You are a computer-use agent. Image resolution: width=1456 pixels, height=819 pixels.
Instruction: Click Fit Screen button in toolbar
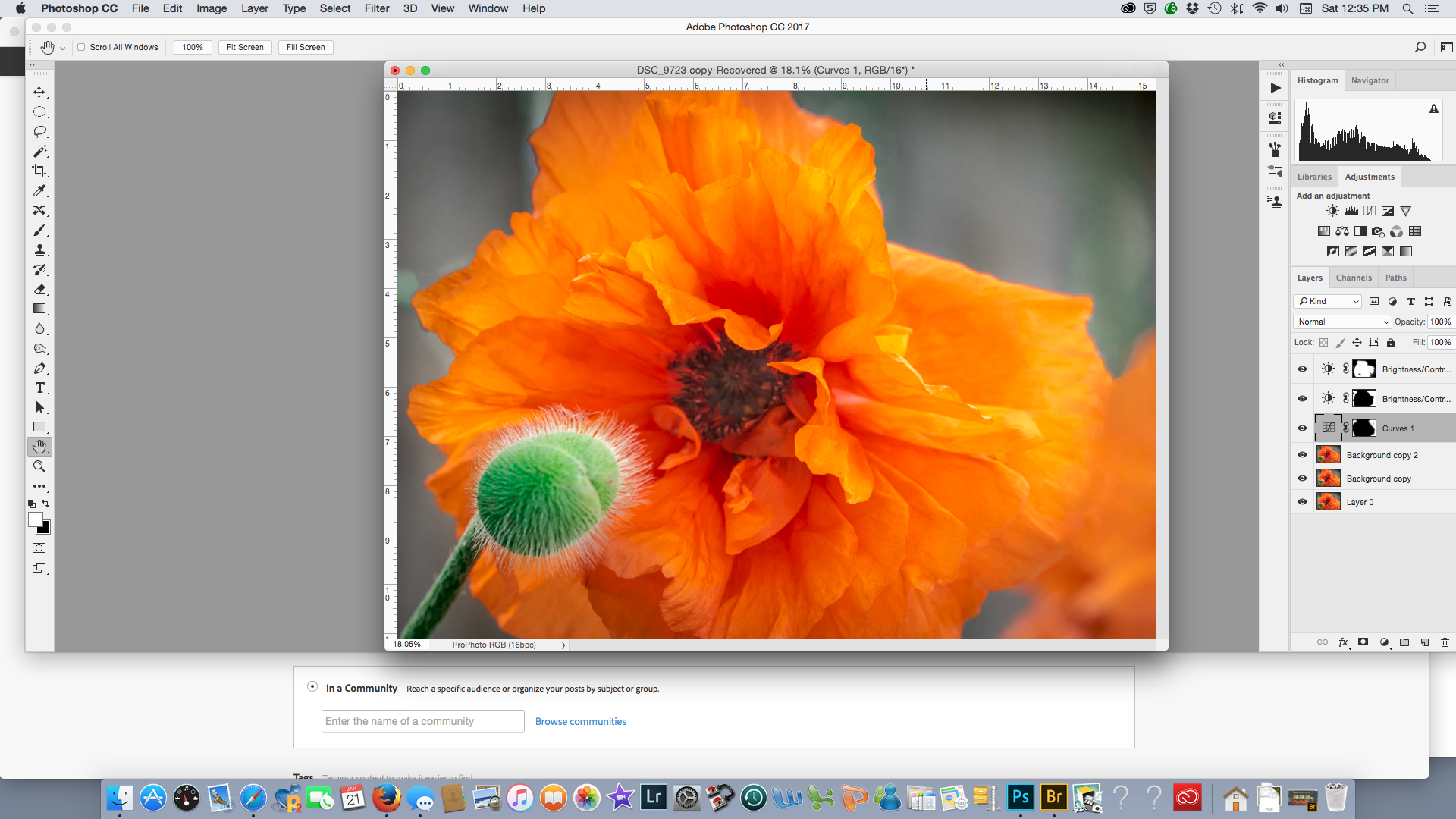tap(246, 46)
